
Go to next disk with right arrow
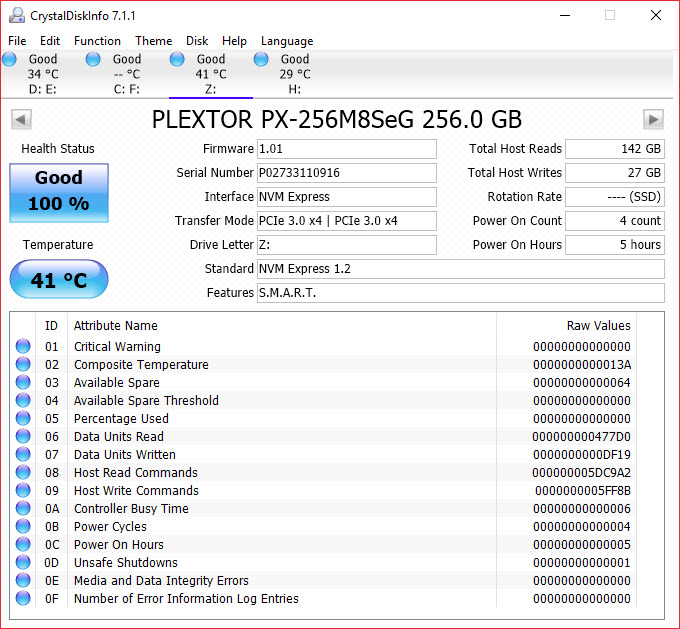(653, 119)
